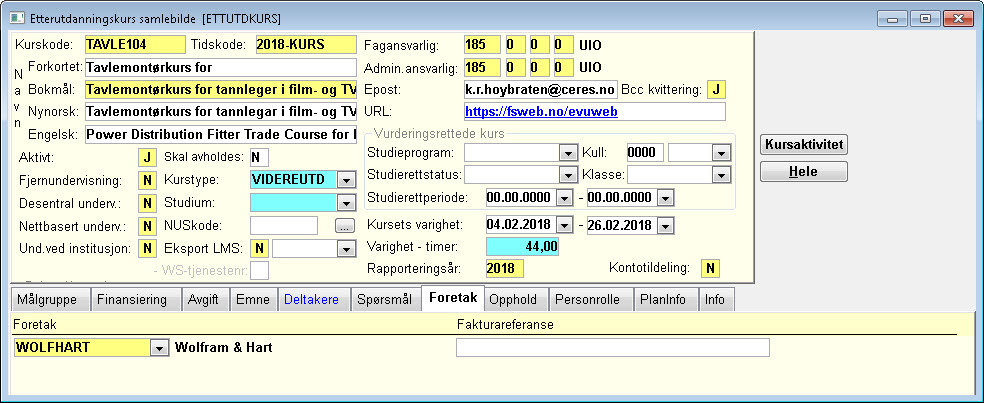The width and height of the screenshot is (984, 403).
Task: Toggle the Desentral underv. N field
Action: tap(147, 203)
